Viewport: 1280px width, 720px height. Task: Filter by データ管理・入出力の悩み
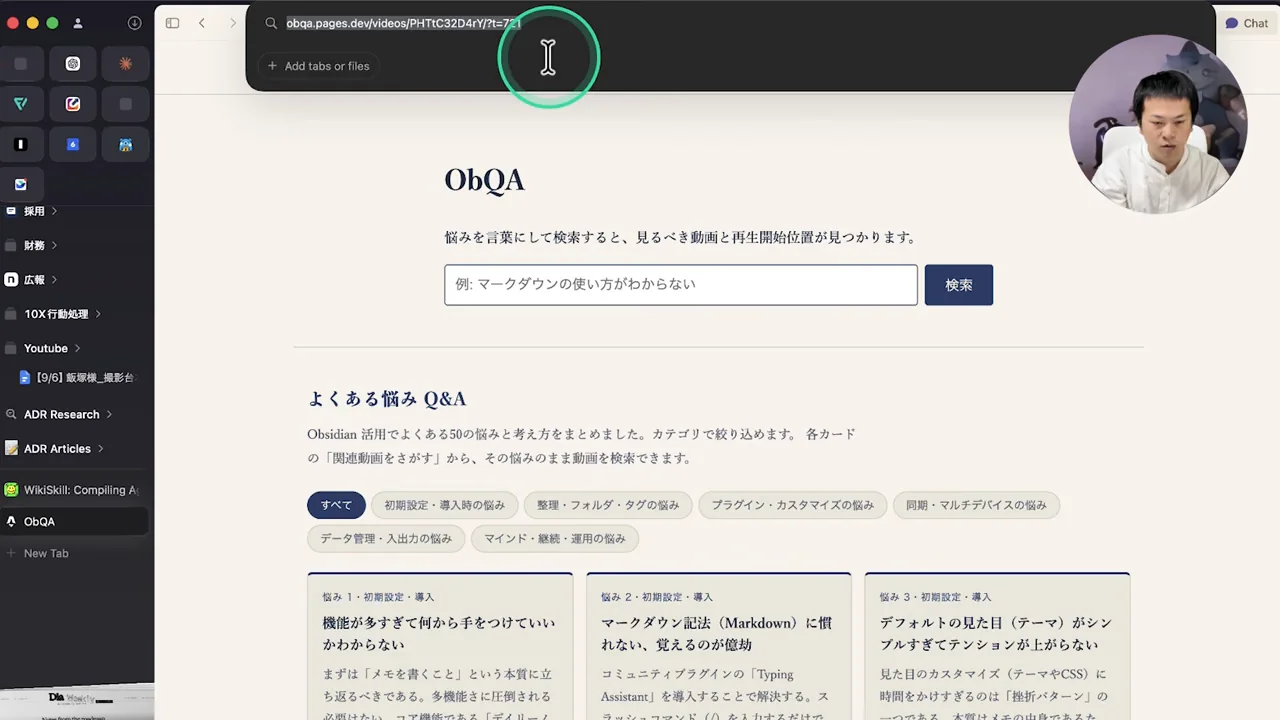386,538
